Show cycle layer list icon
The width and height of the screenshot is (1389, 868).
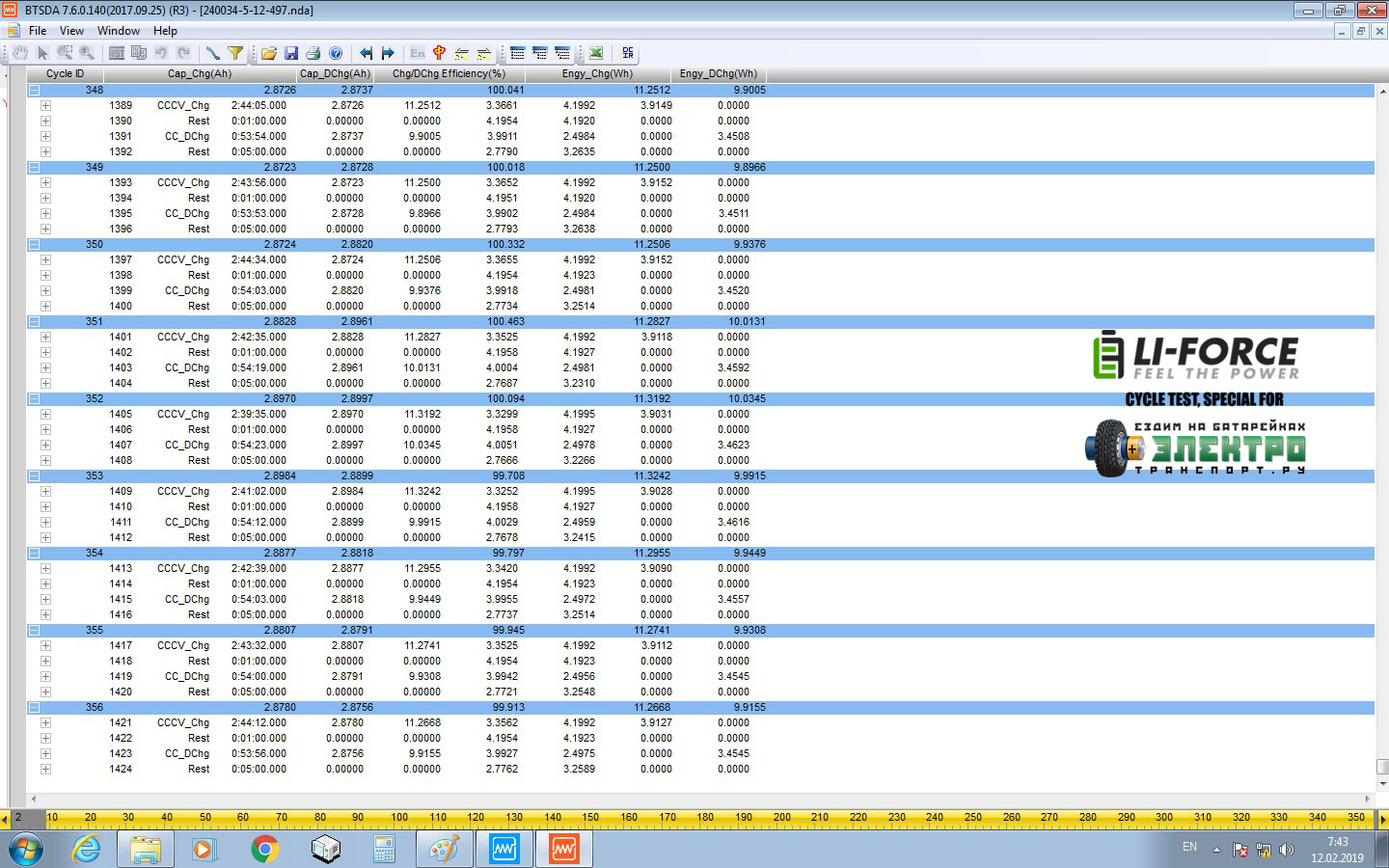point(518,53)
